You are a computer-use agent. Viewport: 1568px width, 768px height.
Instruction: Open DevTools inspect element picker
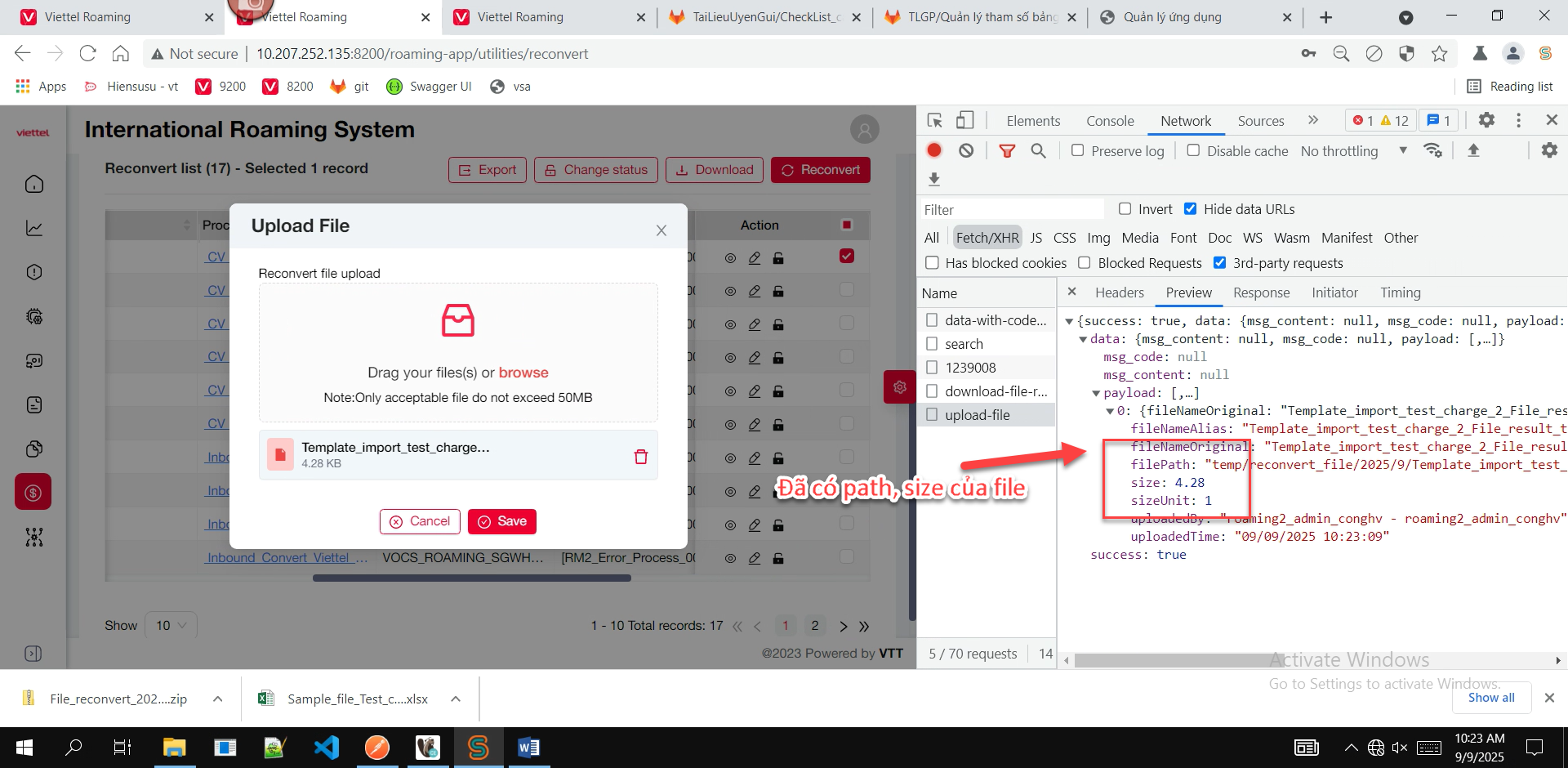coord(935,120)
